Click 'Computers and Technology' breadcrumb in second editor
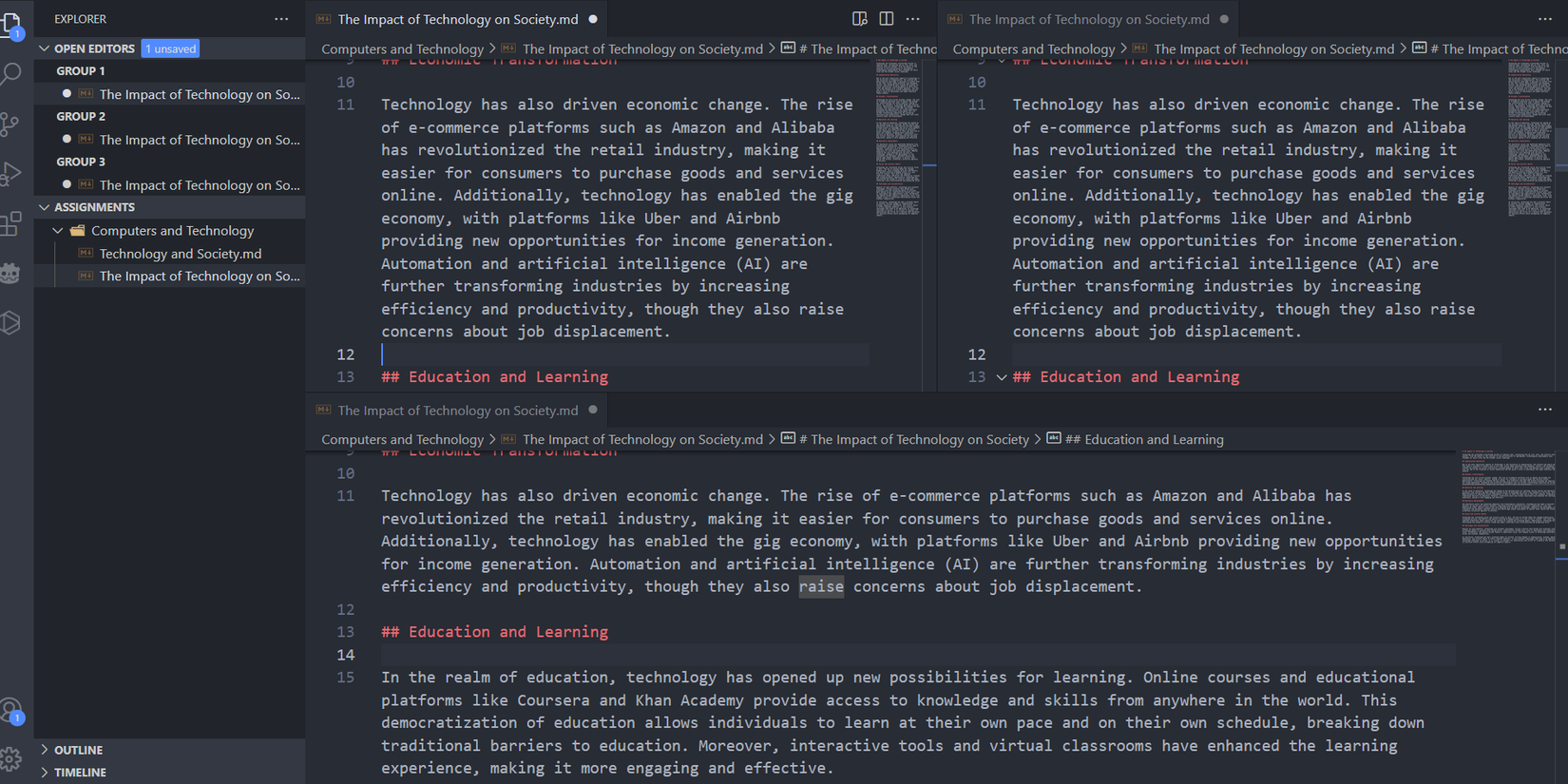Viewport: 1568px width, 784px height. 1033,48
